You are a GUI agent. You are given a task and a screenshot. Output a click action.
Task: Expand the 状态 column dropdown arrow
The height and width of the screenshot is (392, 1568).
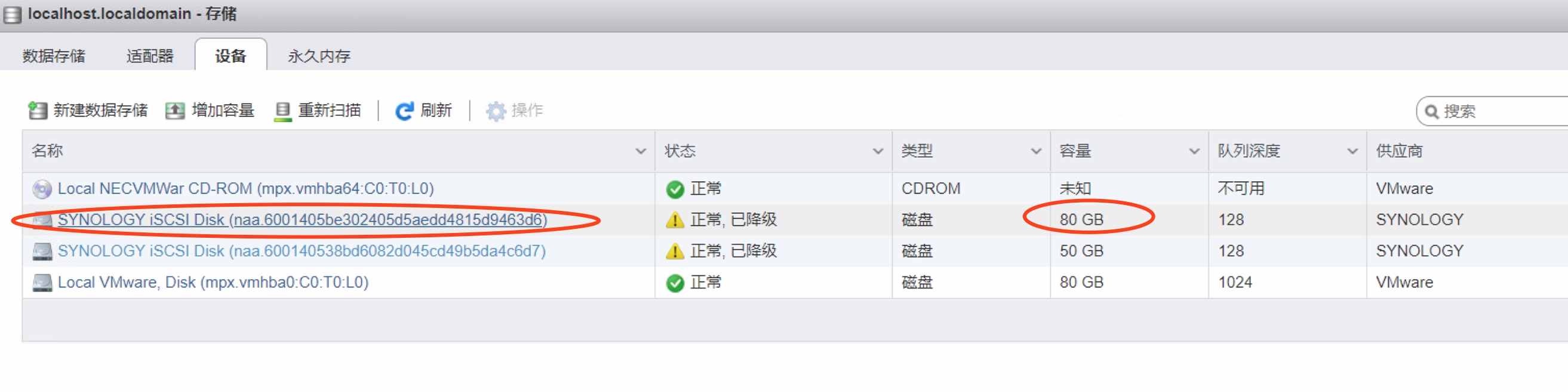point(878,152)
